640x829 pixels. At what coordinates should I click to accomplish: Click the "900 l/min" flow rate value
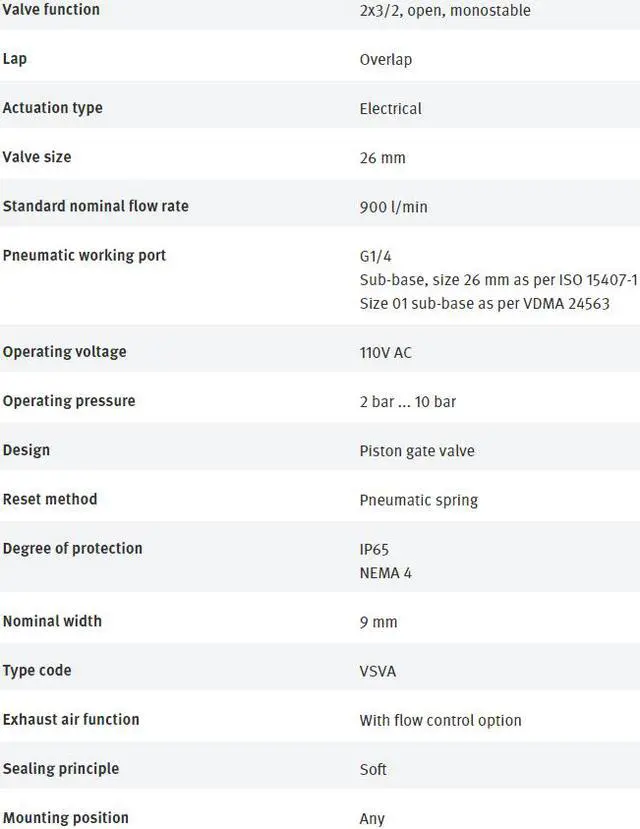tap(393, 207)
